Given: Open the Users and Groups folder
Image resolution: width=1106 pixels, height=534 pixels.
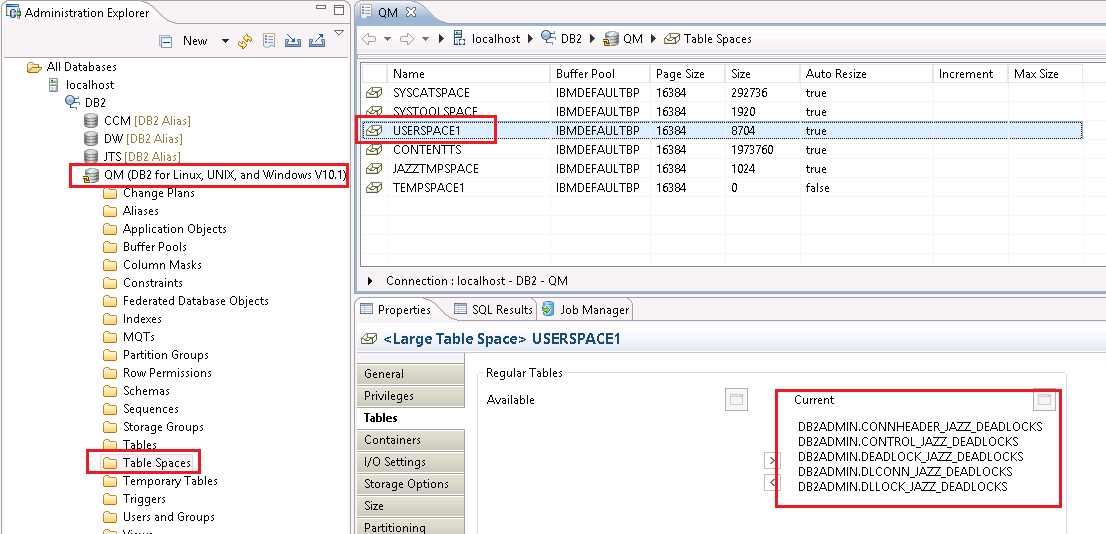Looking at the screenshot, I should (159, 517).
